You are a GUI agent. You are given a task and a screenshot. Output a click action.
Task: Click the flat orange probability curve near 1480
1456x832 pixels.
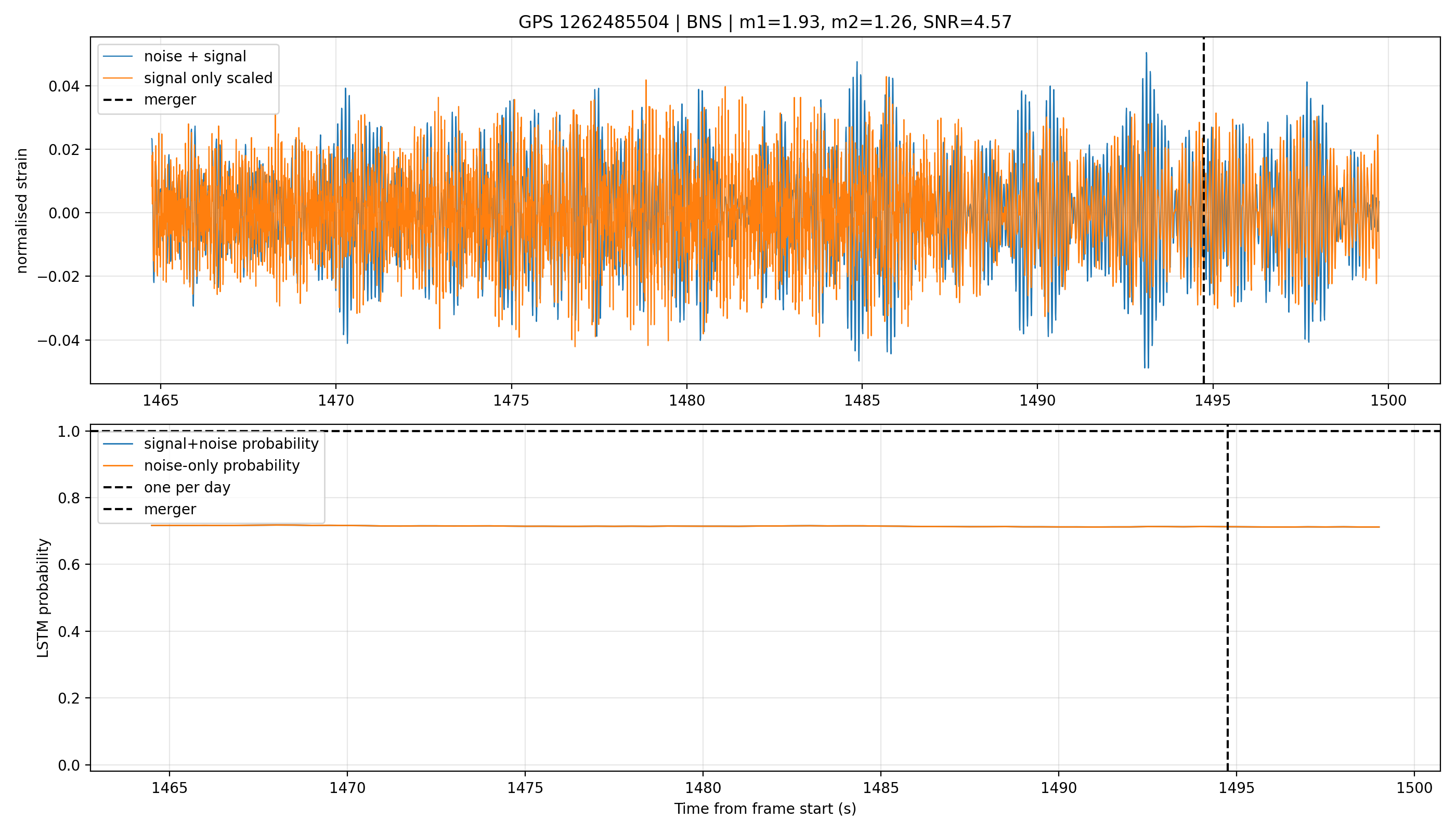pos(703,526)
